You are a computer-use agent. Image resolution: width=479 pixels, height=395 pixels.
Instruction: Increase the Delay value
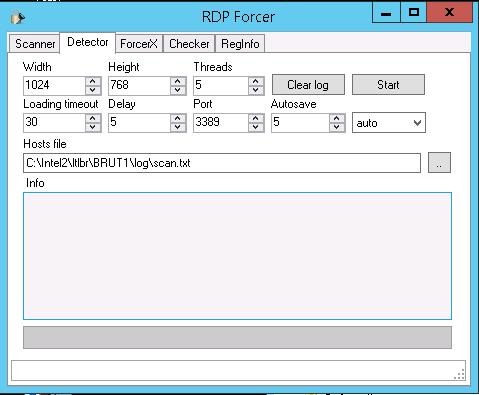(x=178, y=118)
